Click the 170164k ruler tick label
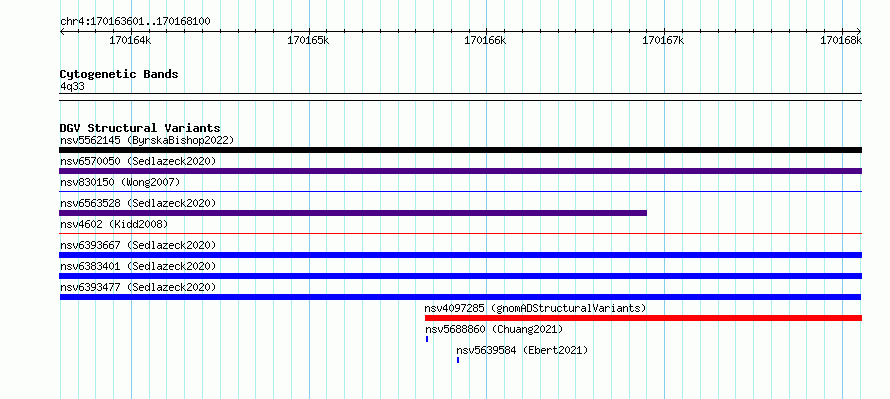The image size is (890, 399). pyautogui.click(x=131, y=40)
